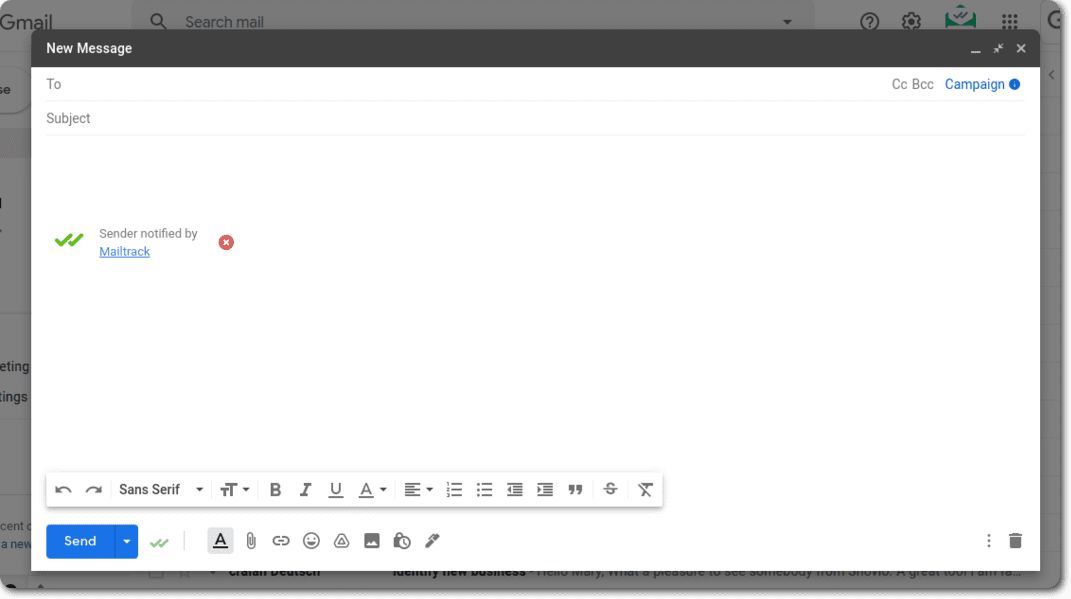Click the attach files paperclip icon
This screenshot has height=599, width=1071.
[x=251, y=541]
